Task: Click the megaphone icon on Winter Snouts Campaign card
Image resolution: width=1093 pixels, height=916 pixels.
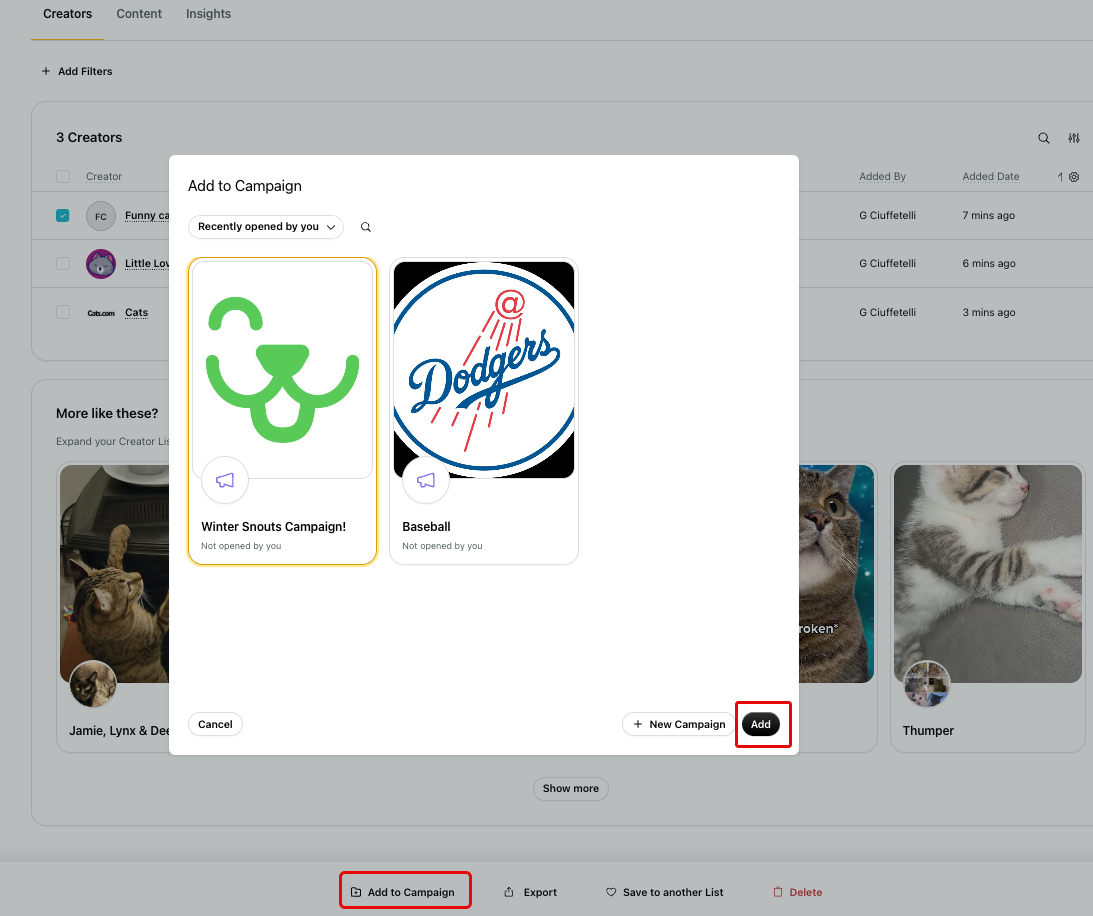Action: pyautogui.click(x=224, y=480)
